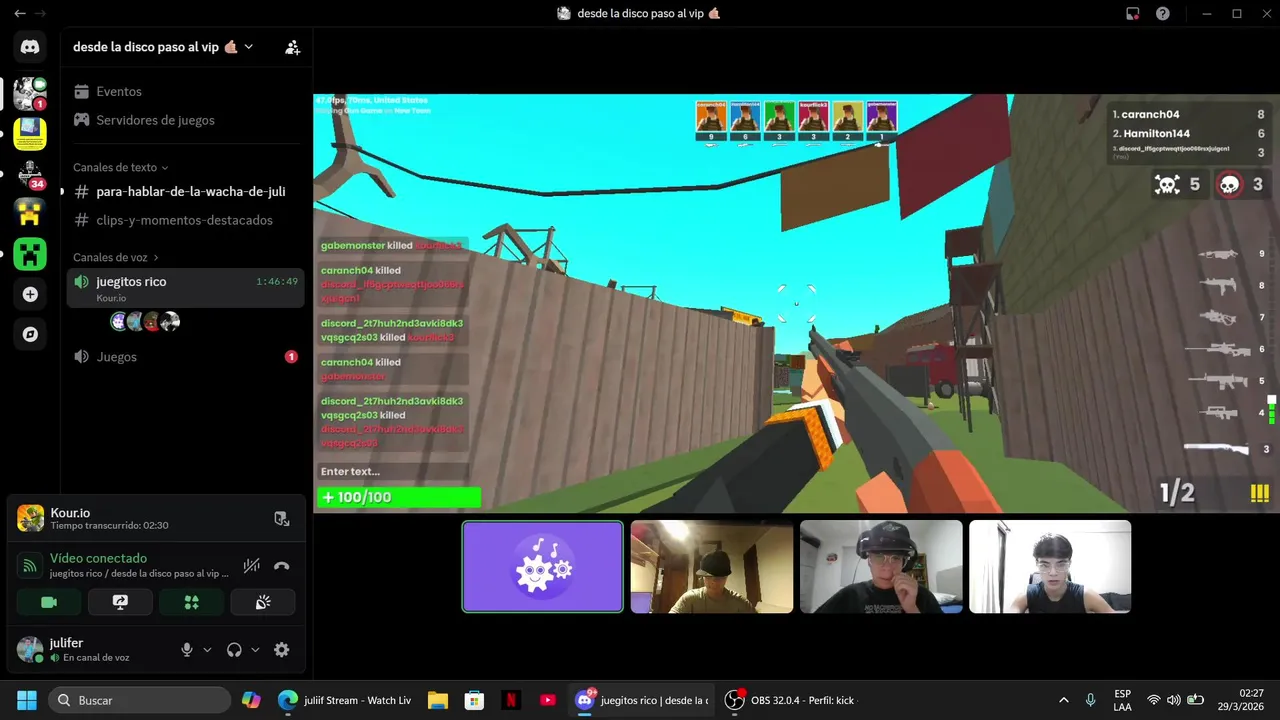Viewport: 1280px width, 720px height.
Task: Launch YouTube from the taskbar
Action: (x=548, y=700)
